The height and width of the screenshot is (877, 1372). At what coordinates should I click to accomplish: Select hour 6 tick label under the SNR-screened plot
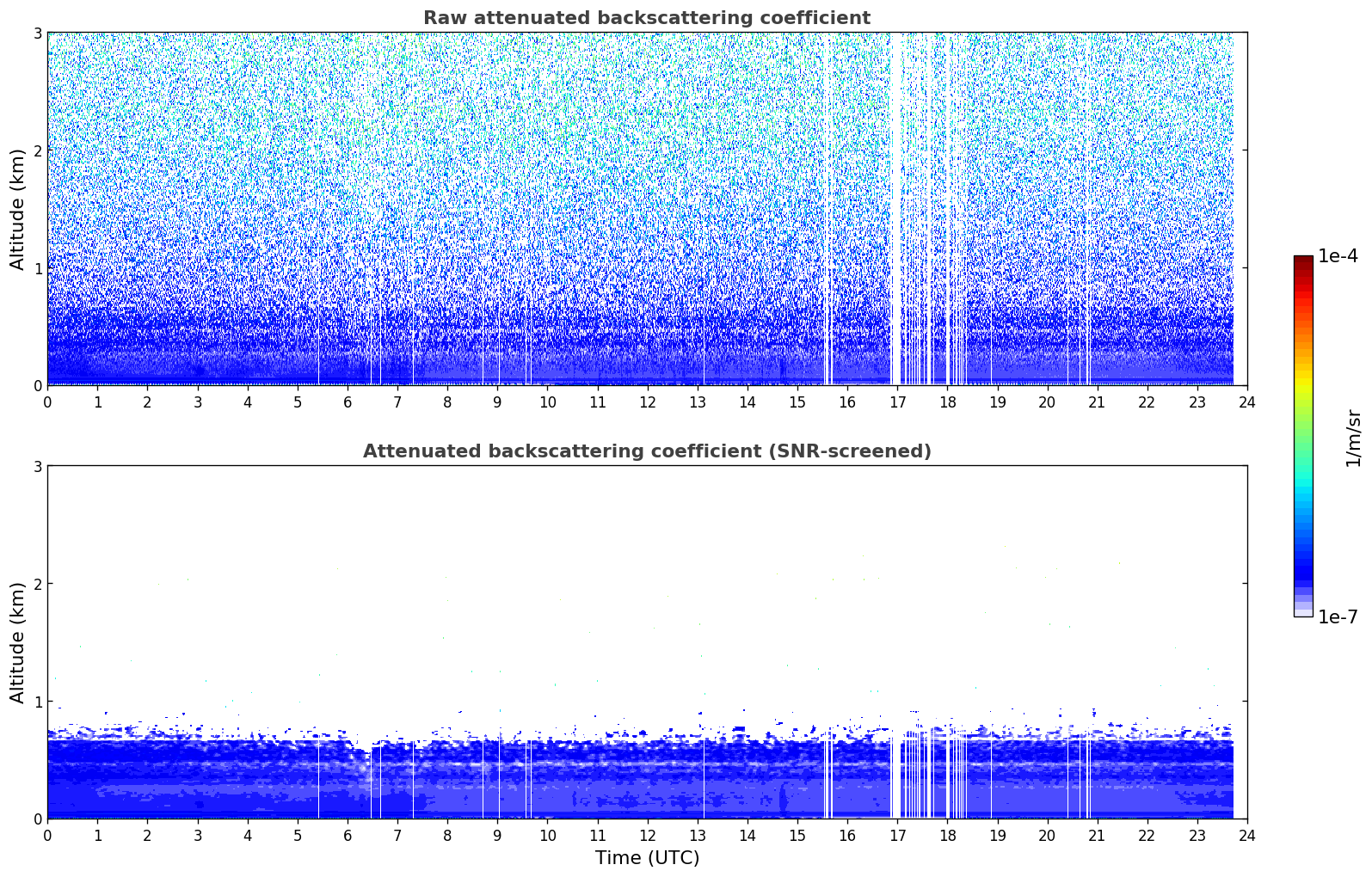point(348,836)
